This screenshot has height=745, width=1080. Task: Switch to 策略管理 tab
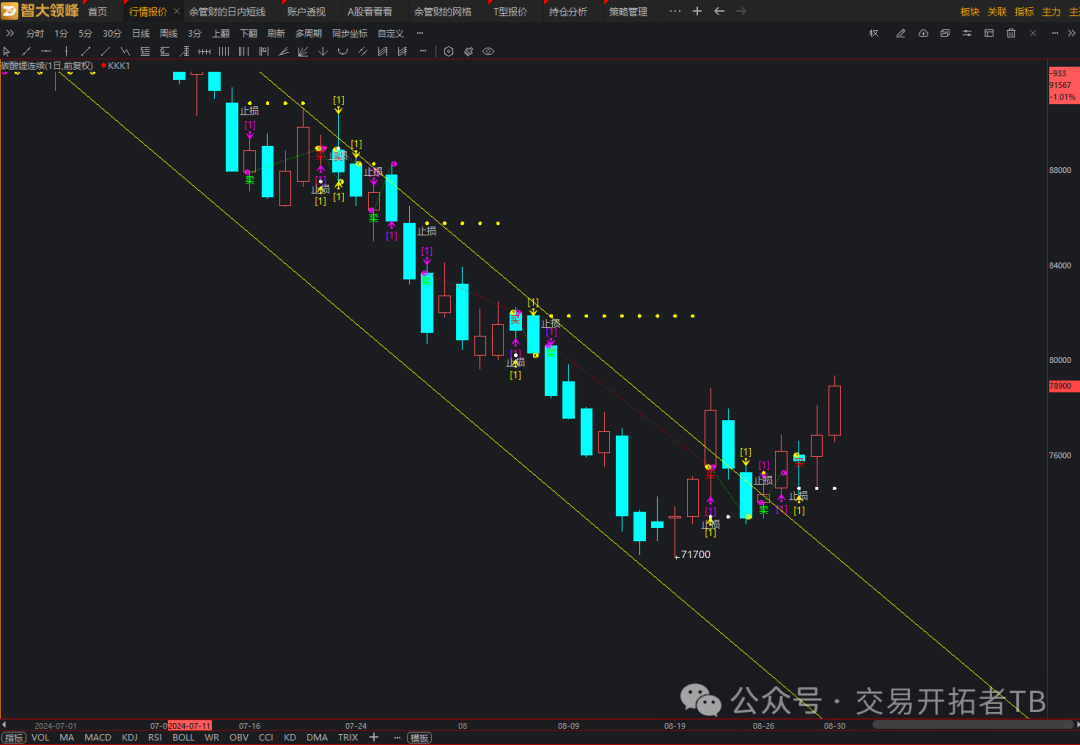point(628,12)
